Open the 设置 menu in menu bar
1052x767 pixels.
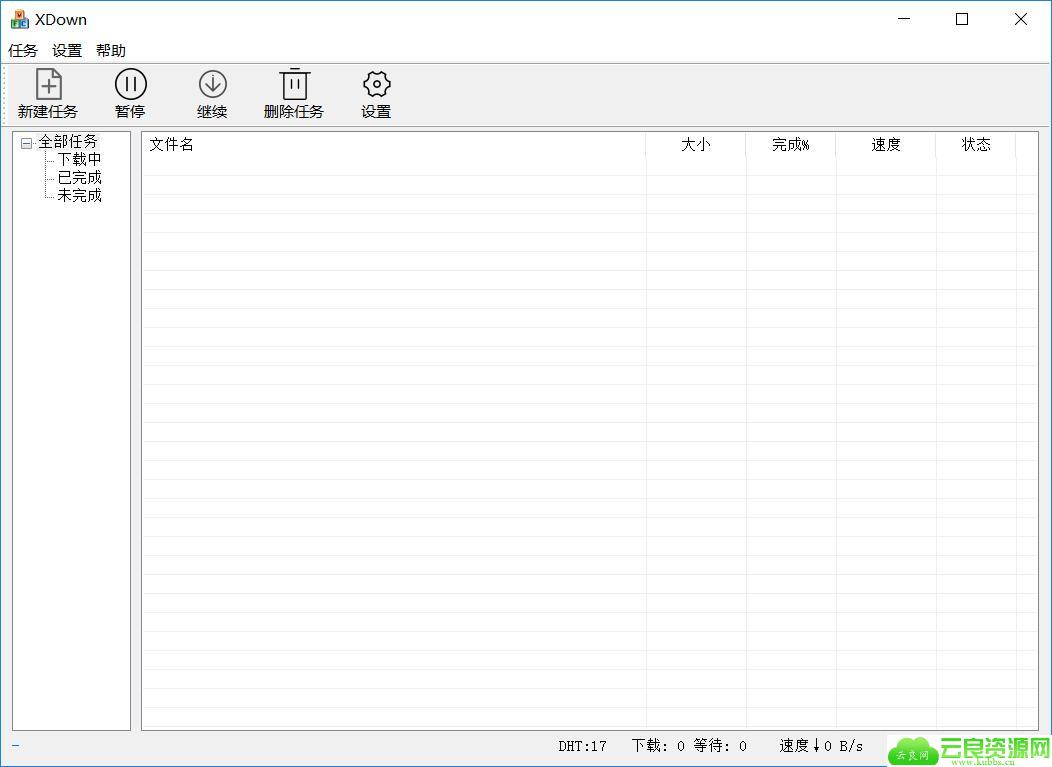(x=67, y=51)
